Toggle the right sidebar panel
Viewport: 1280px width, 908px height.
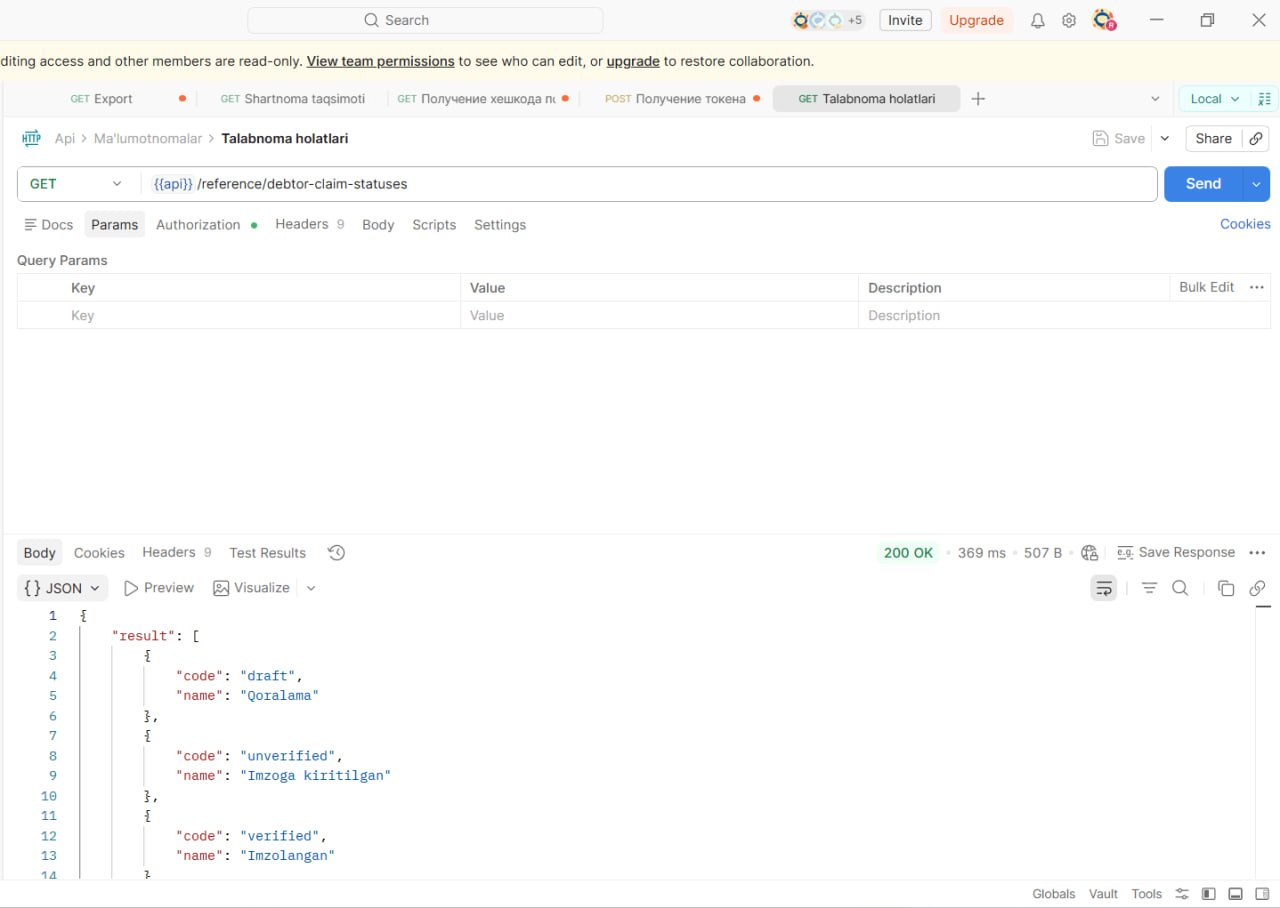(1262, 894)
